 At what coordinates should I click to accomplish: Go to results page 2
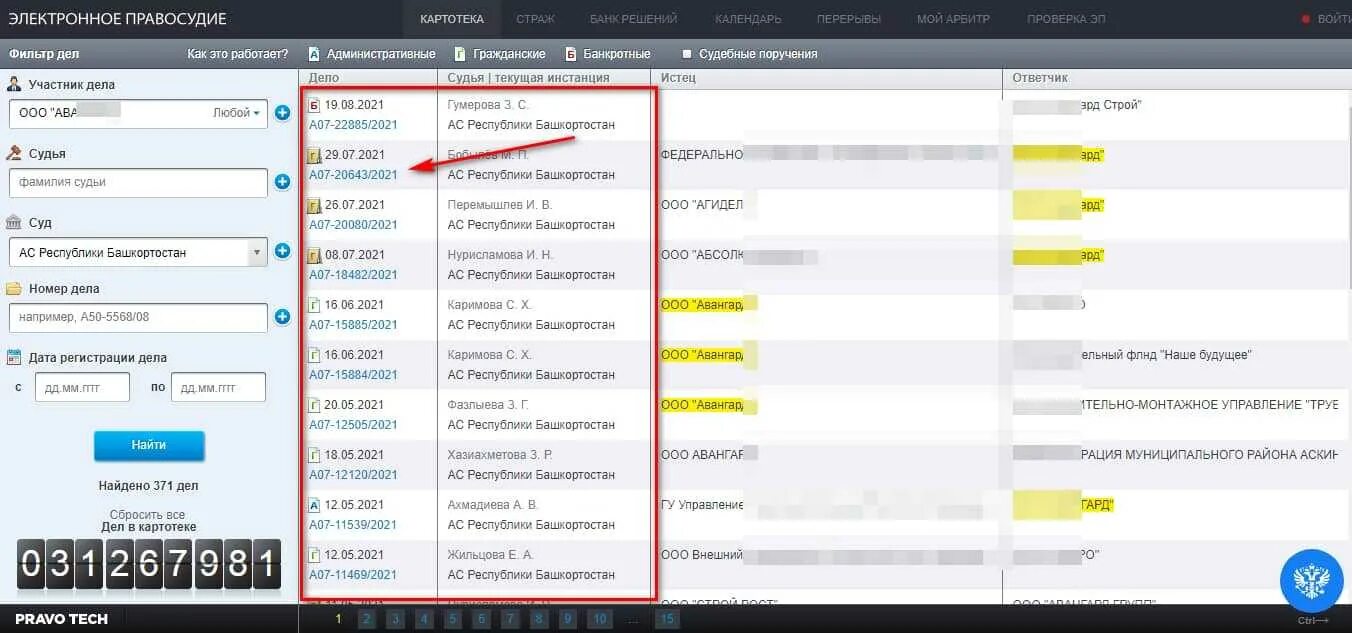tap(367, 619)
